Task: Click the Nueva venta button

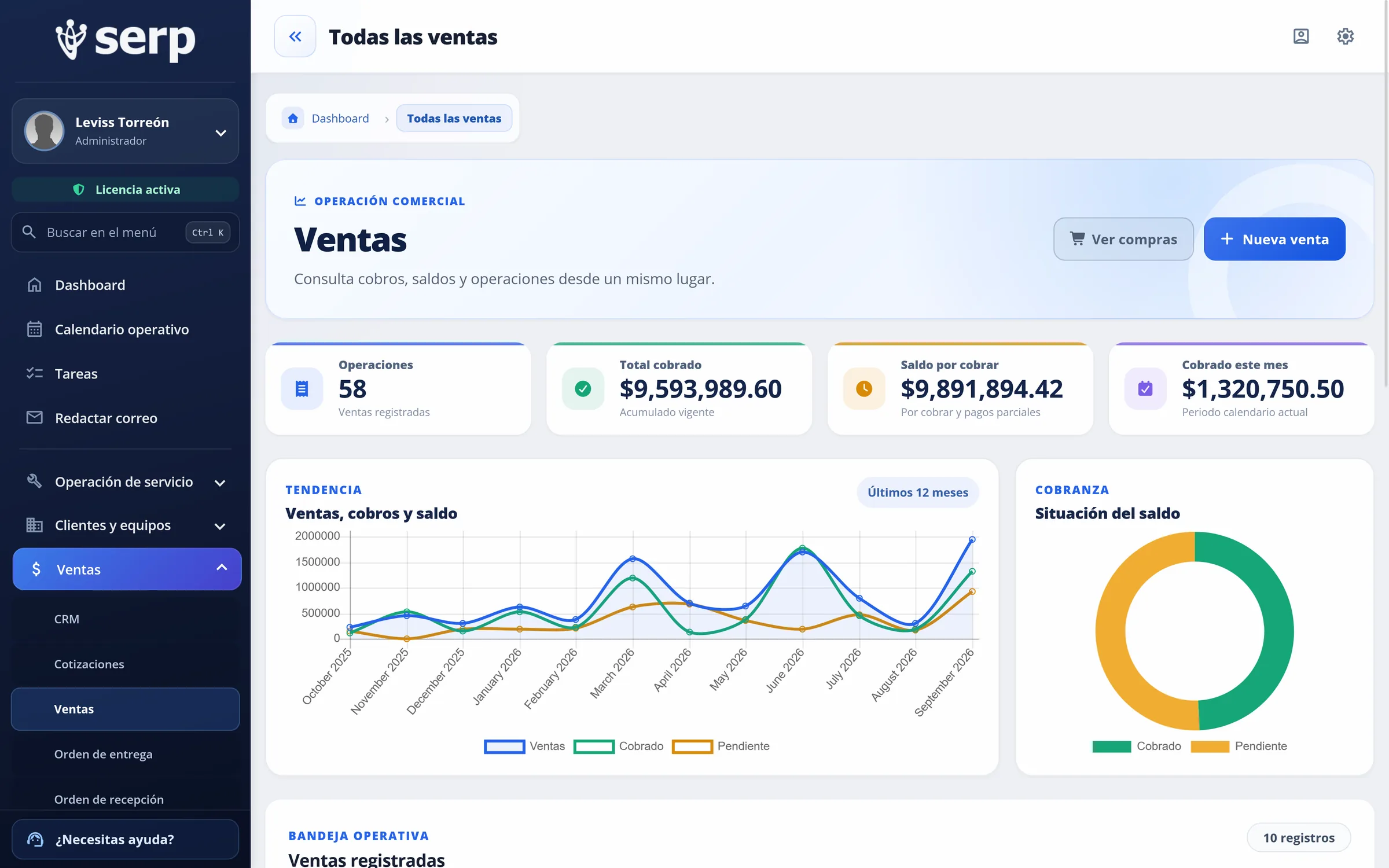Action: tap(1274, 239)
